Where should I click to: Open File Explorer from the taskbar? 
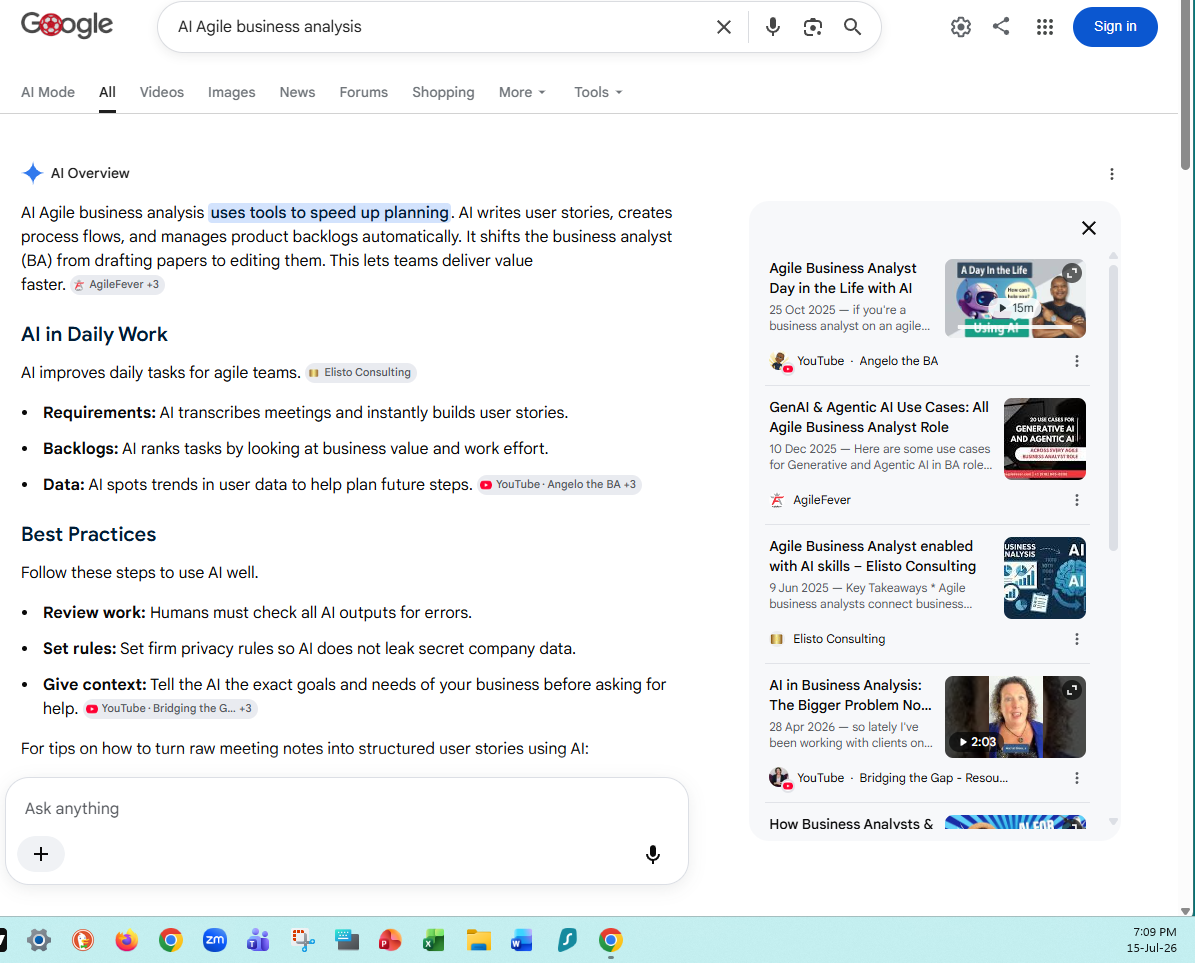[x=478, y=941]
